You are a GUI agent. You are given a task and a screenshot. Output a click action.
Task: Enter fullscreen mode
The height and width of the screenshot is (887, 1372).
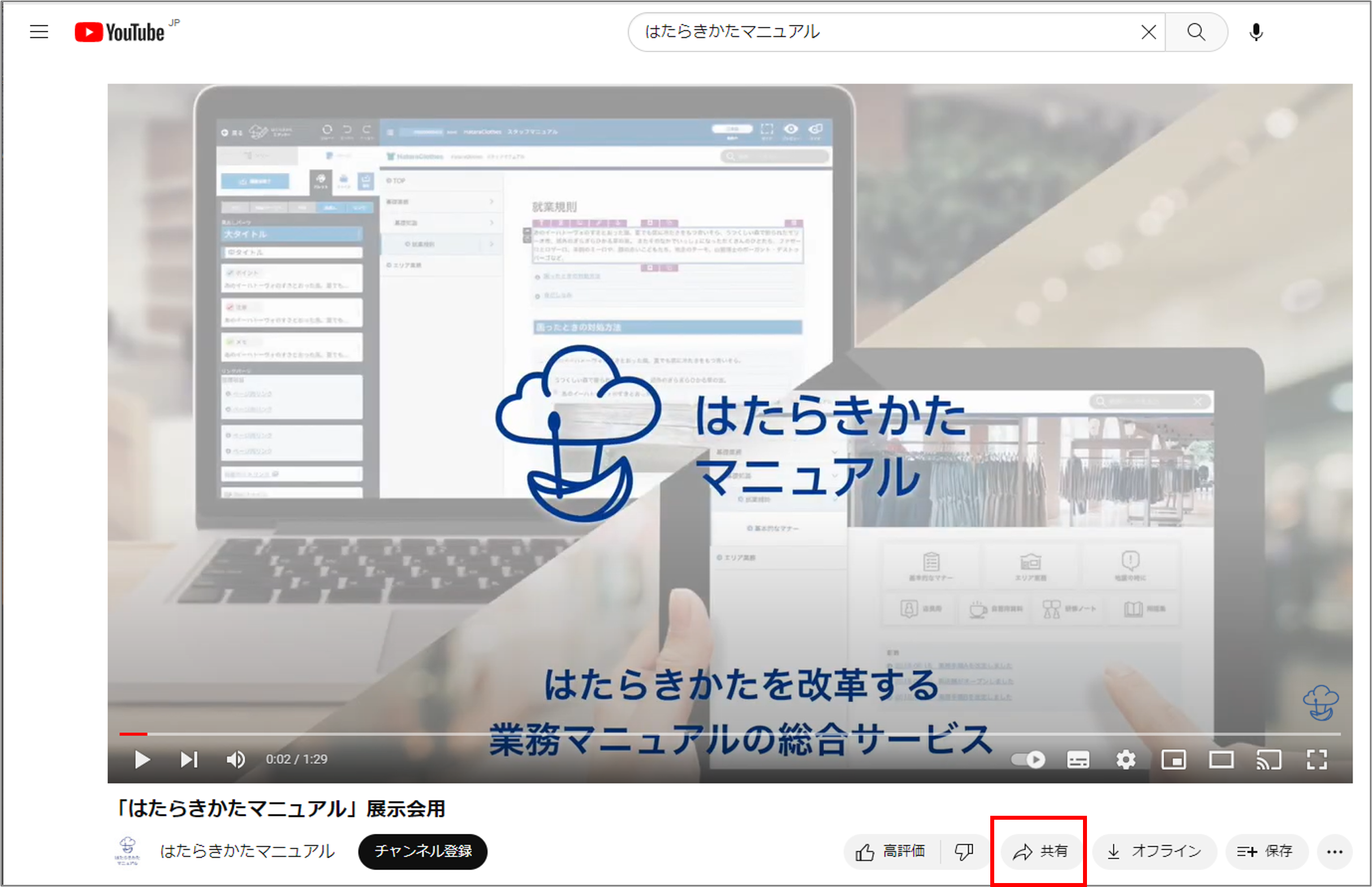[1317, 760]
